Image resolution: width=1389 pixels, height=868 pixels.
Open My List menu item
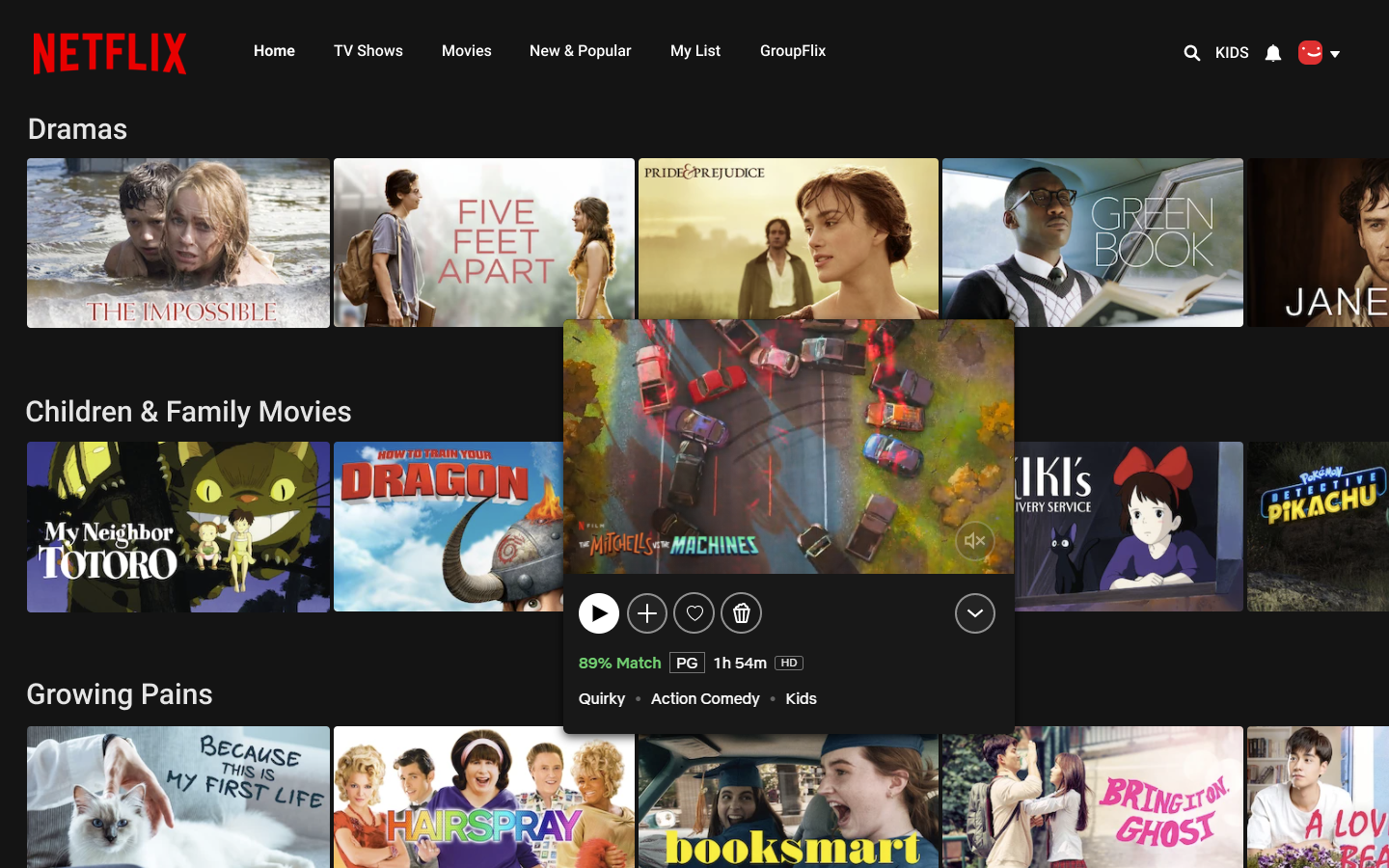click(695, 51)
